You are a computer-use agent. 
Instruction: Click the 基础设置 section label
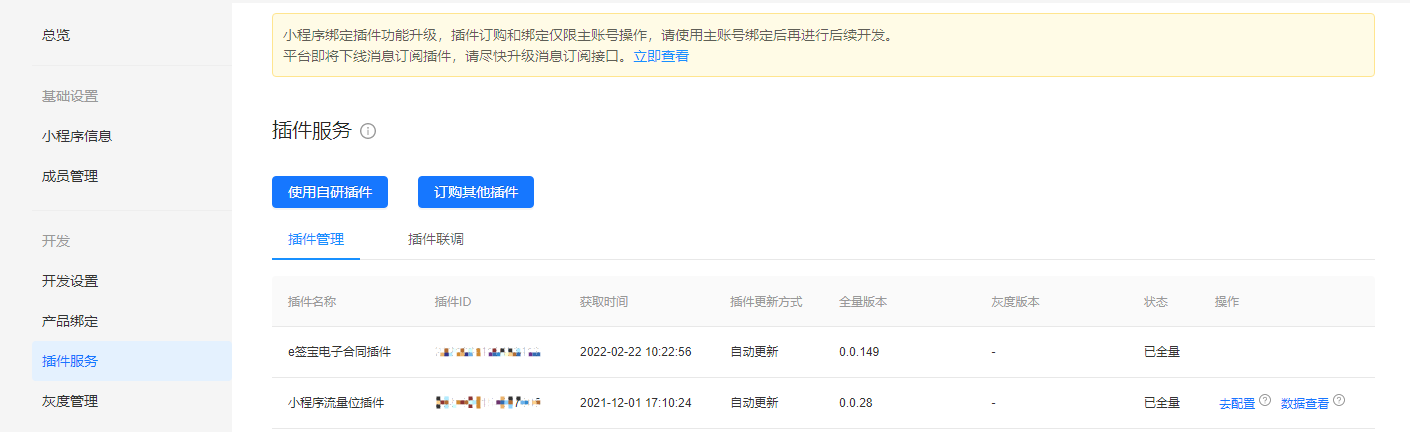pyautogui.click(x=70, y=96)
